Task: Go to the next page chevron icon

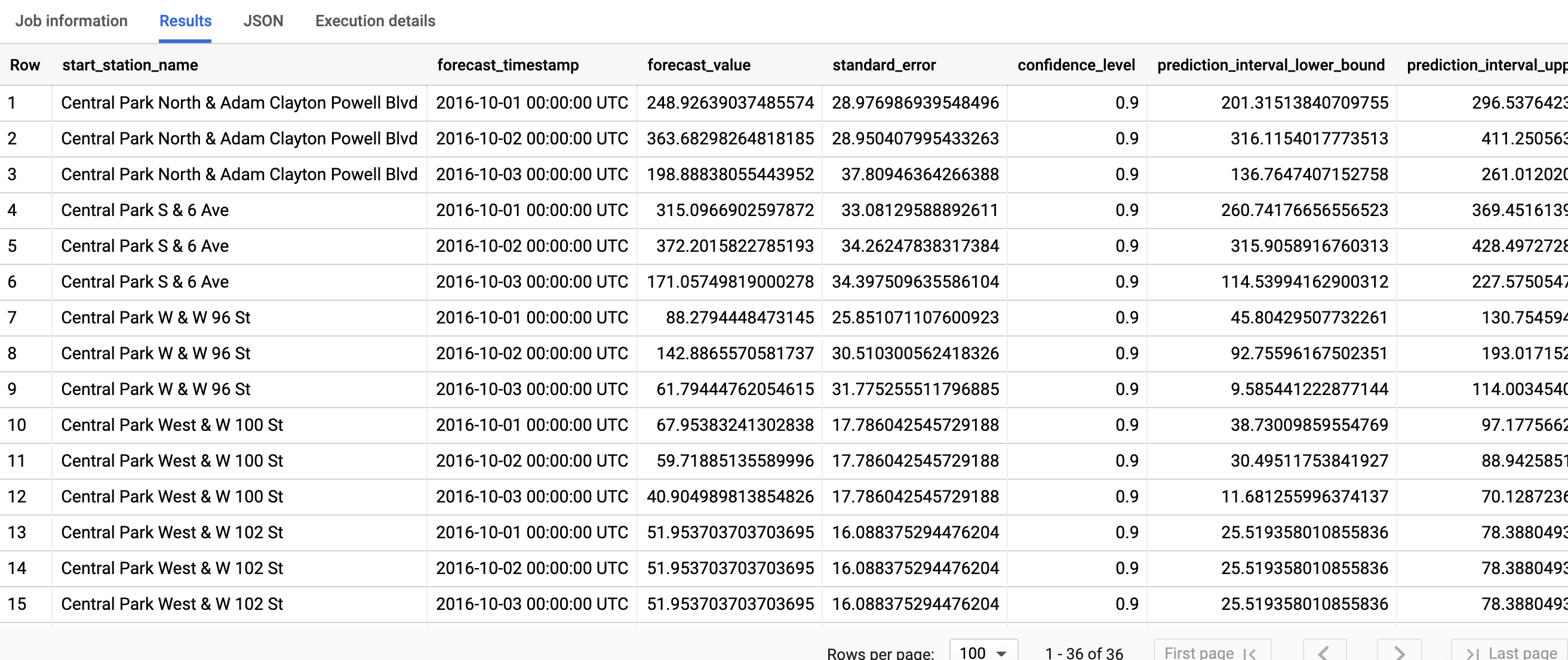Action: pyautogui.click(x=1398, y=652)
